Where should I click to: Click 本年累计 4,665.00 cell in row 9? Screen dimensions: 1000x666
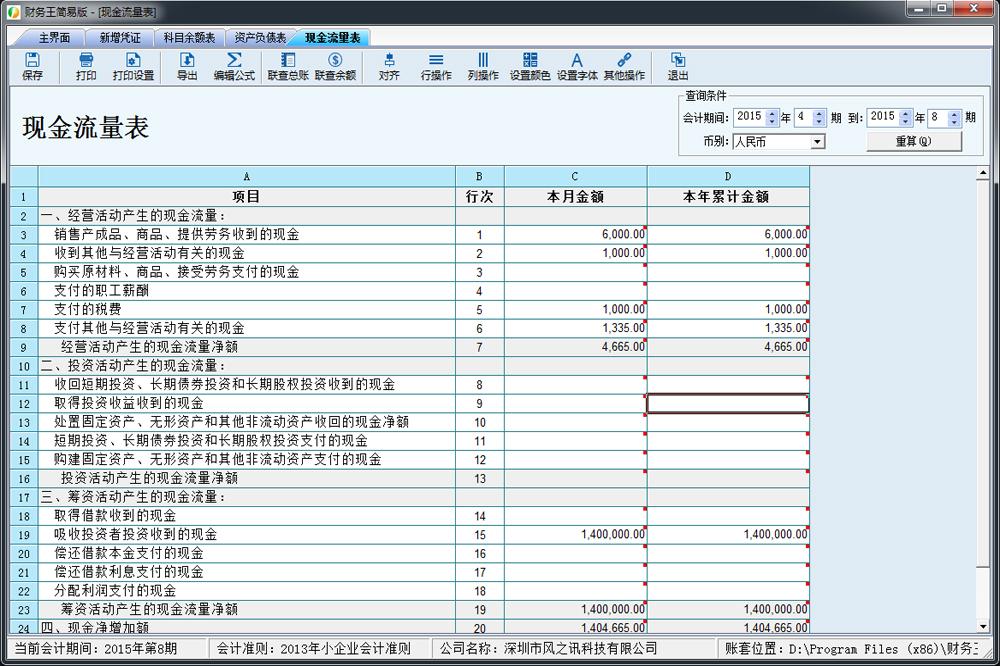728,347
